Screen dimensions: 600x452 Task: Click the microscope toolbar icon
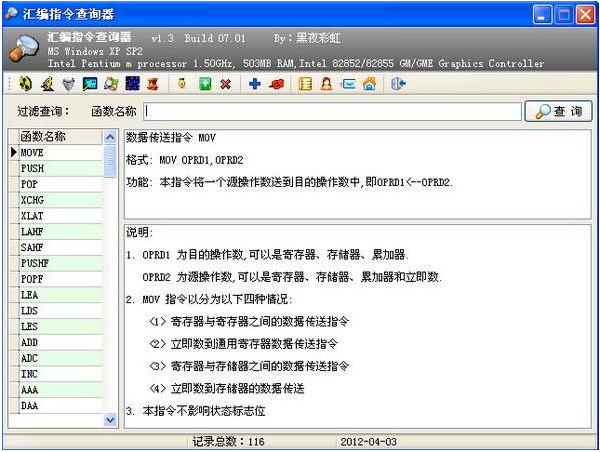47,83
